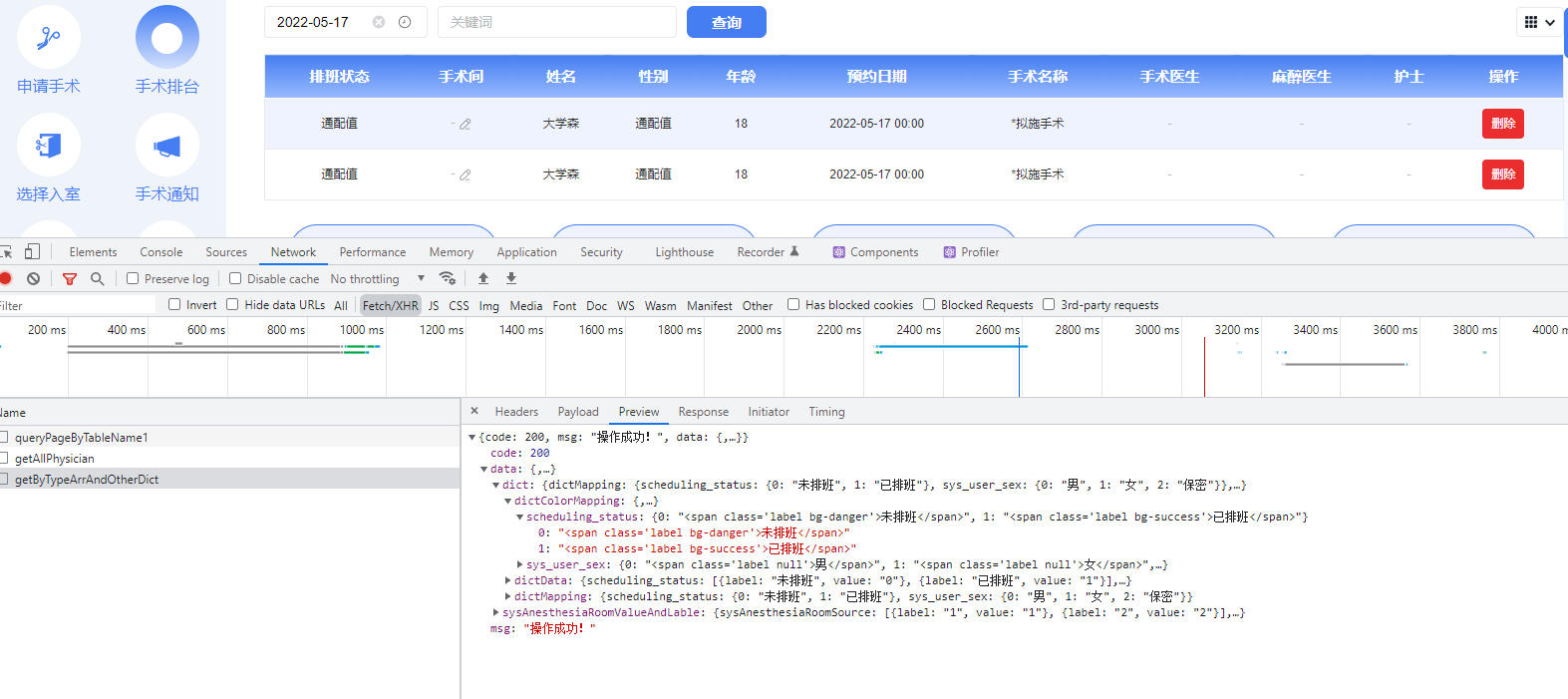
Task: Edit the 手术间 pencil icon in first row
Action: click(466, 124)
